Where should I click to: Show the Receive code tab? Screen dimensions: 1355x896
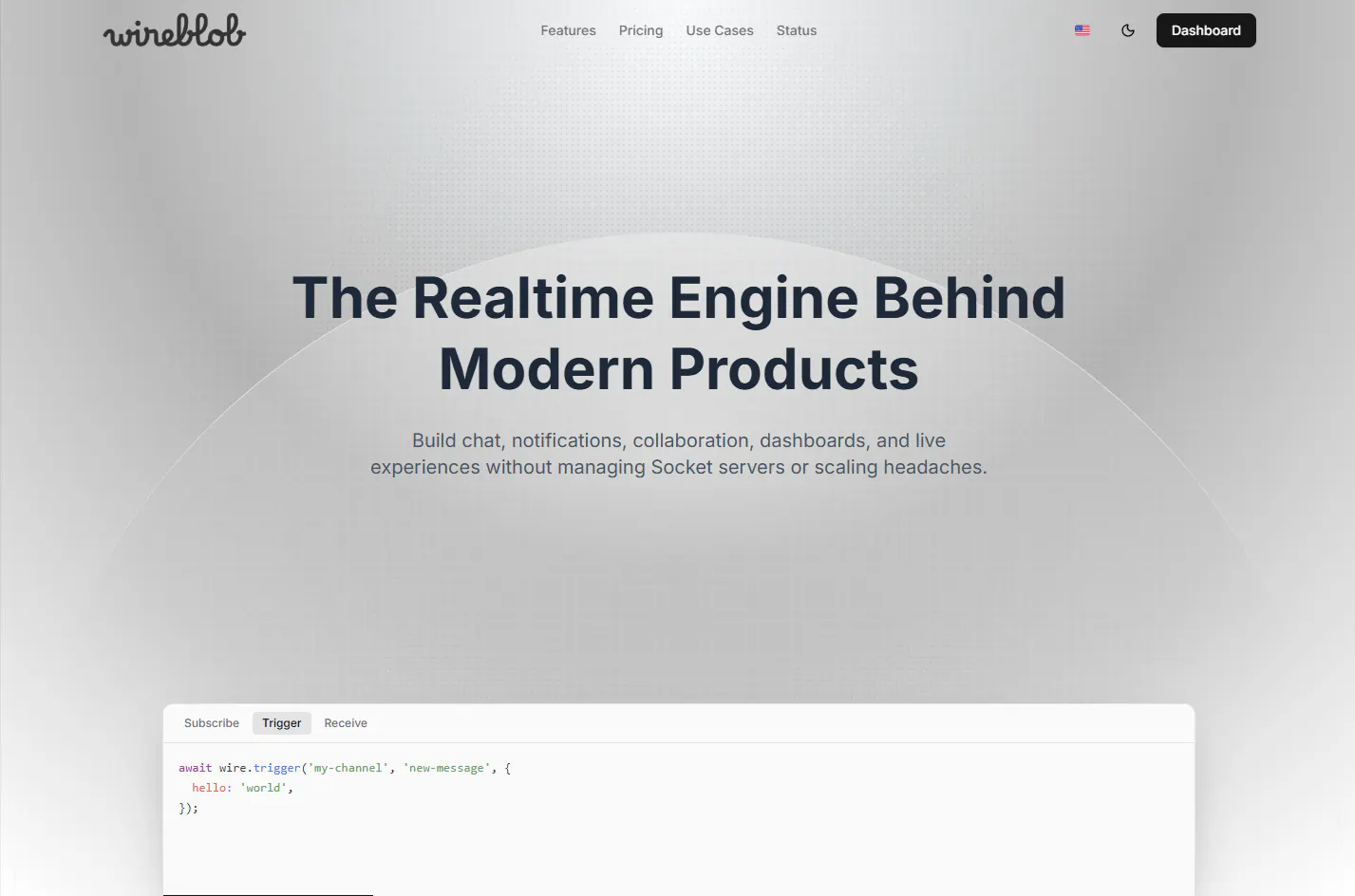[346, 723]
